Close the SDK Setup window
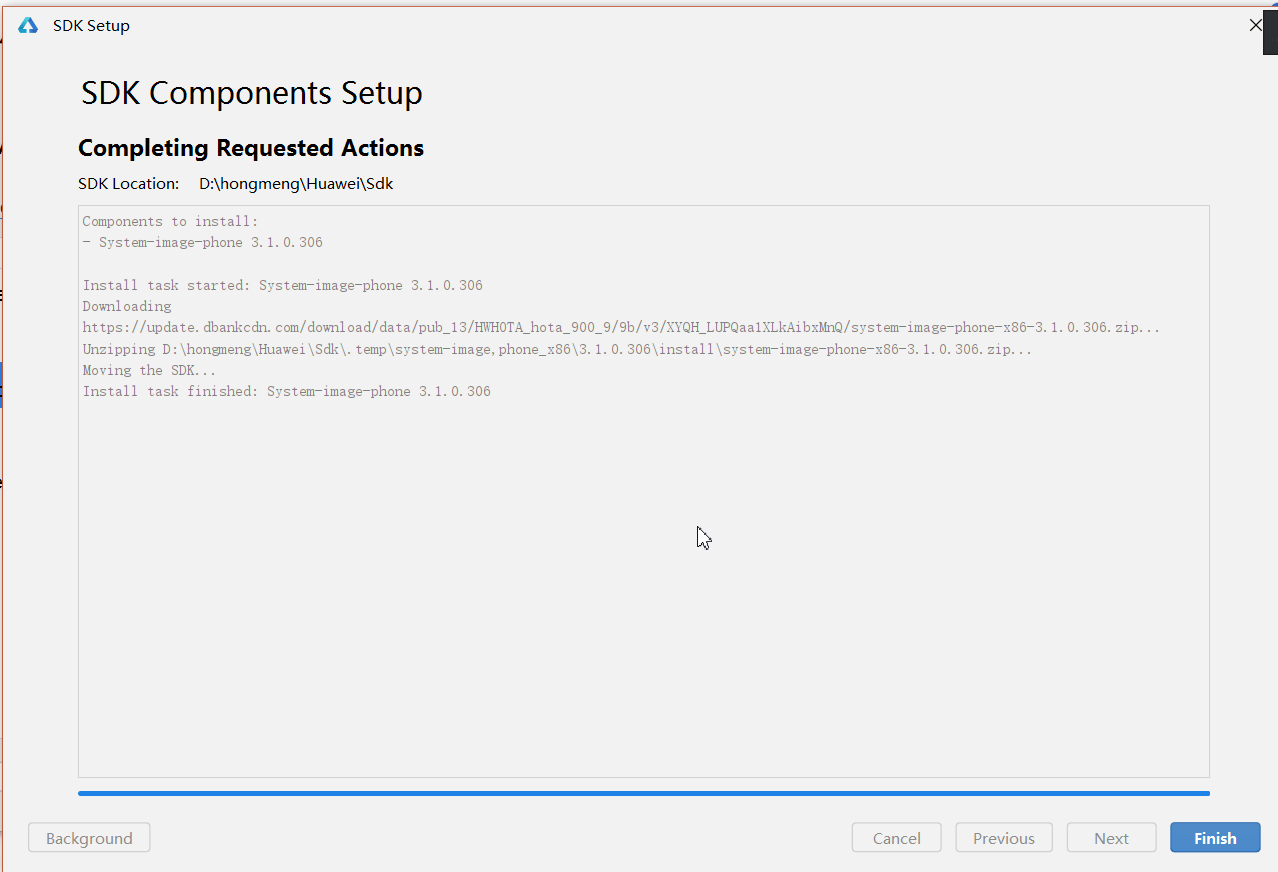Screen dimensions: 1278x872 (1256, 25)
